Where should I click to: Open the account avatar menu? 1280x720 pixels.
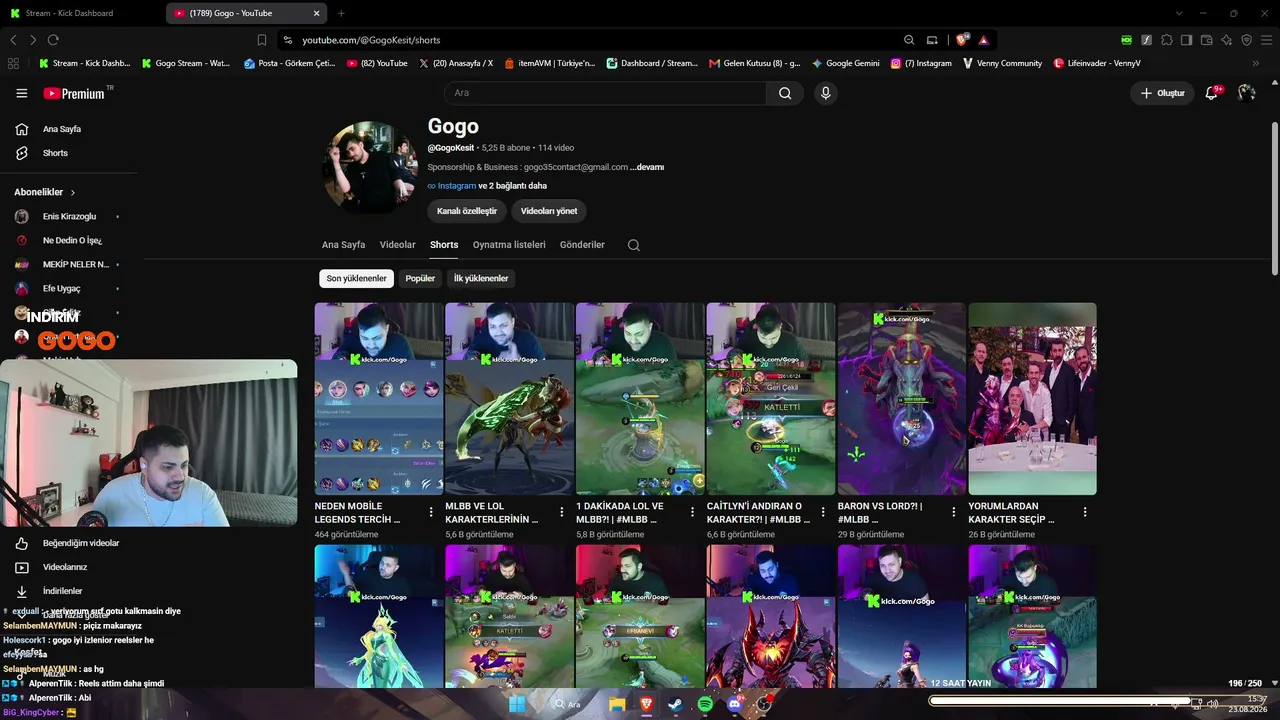point(1246,92)
